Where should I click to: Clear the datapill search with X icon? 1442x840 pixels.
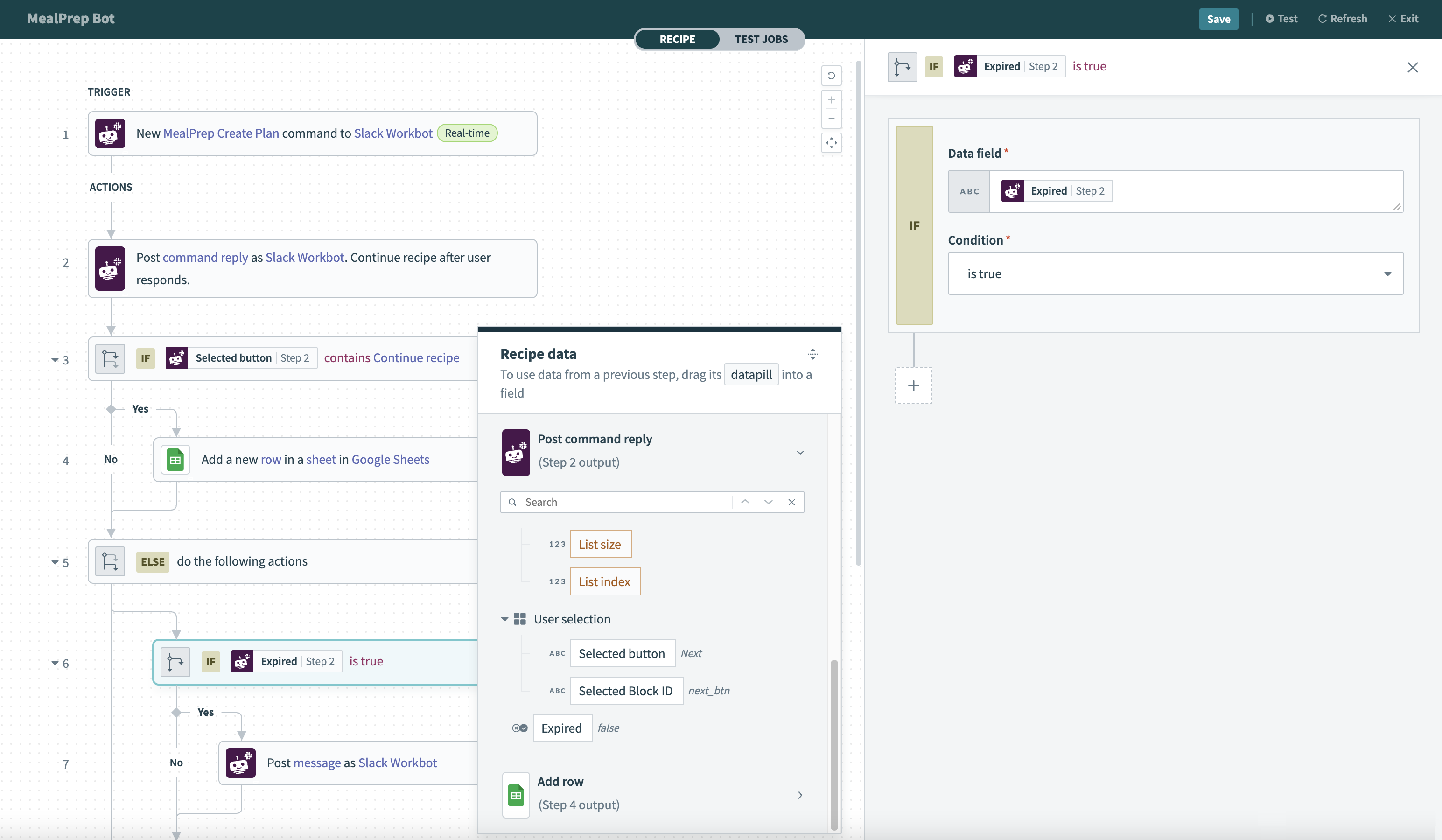[791, 502]
